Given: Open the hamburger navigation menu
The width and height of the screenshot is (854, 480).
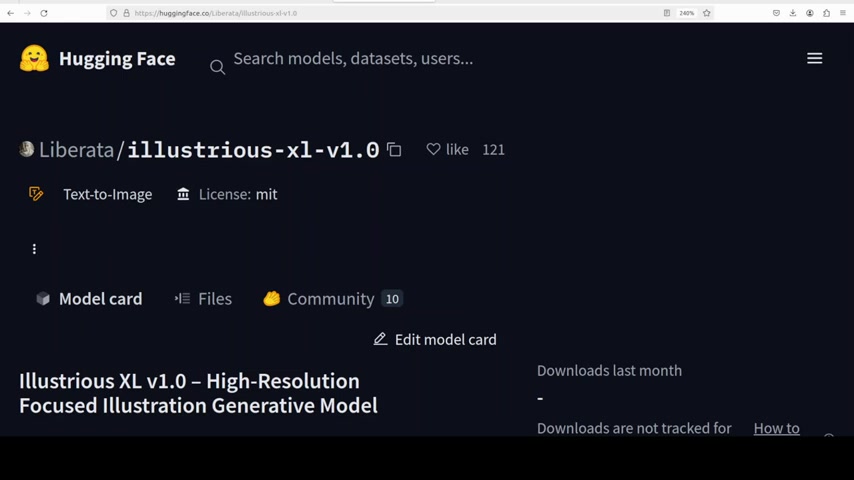Looking at the screenshot, I should pyautogui.click(x=814, y=59).
